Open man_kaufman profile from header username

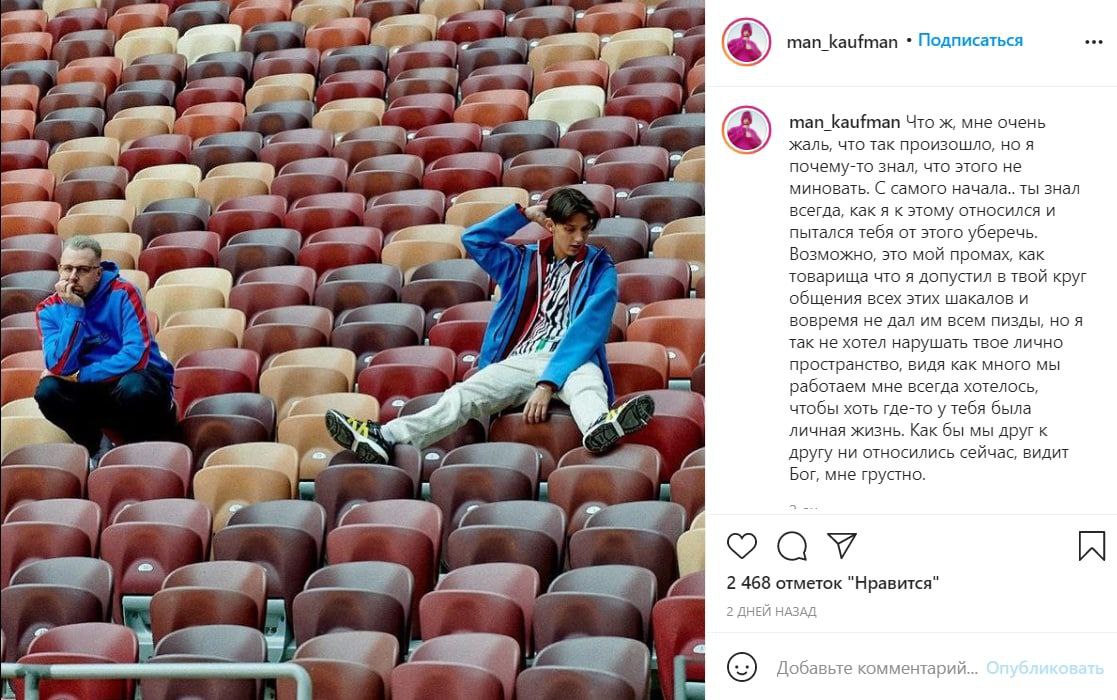[x=842, y=42]
